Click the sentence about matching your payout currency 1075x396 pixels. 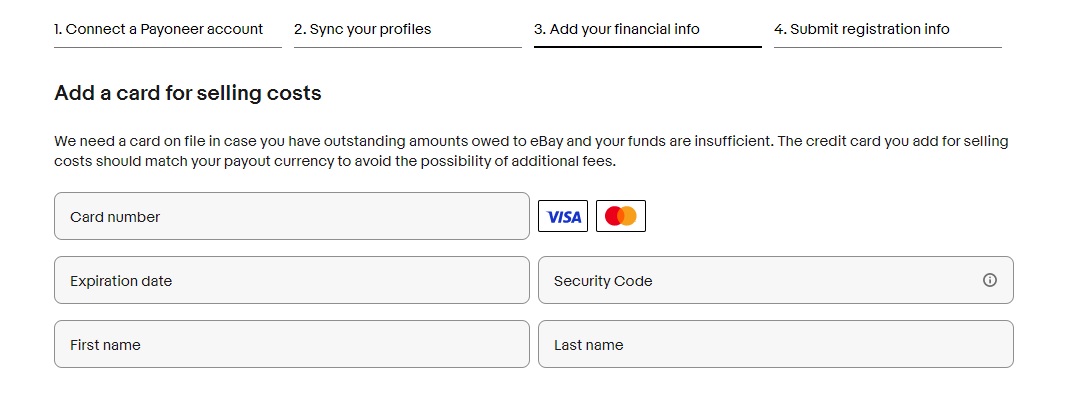531,152
